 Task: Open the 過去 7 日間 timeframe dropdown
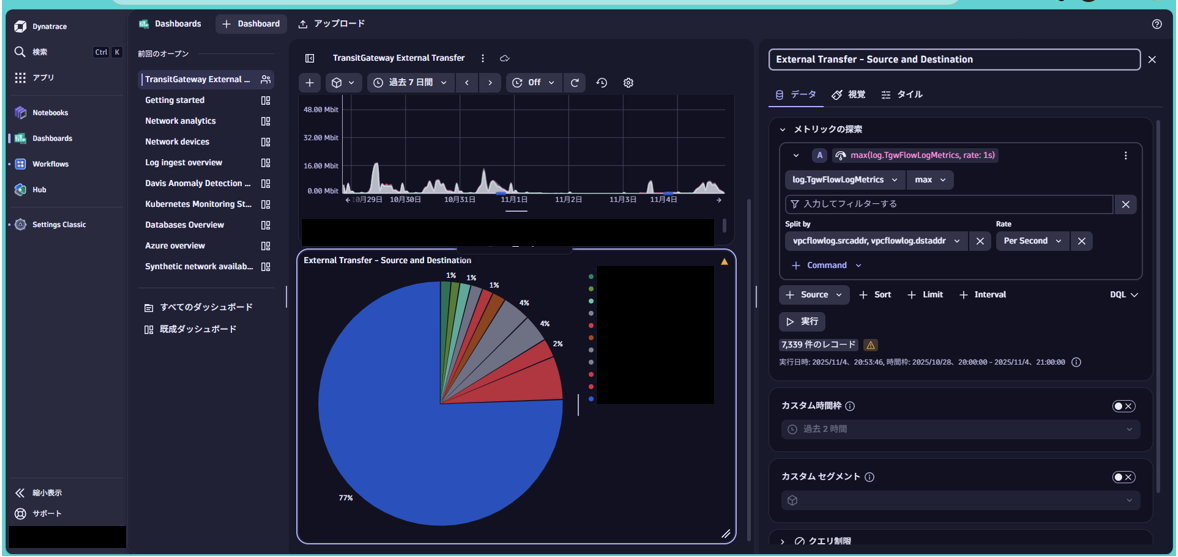(x=410, y=83)
